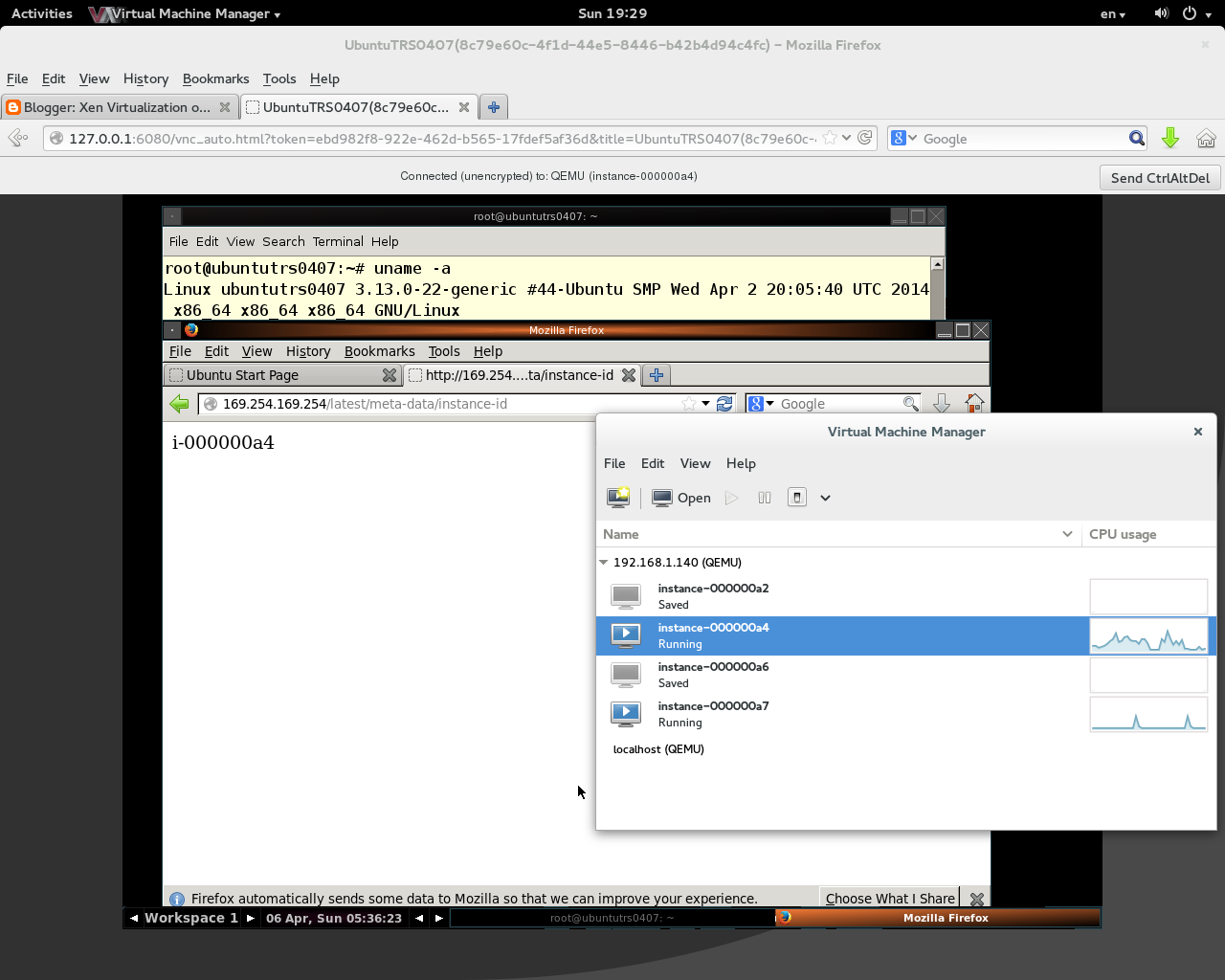Image resolution: width=1225 pixels, height=980 pixels.
Task: Bookmark the page using the outer Firefox star icon
Action: pos(830,138)
